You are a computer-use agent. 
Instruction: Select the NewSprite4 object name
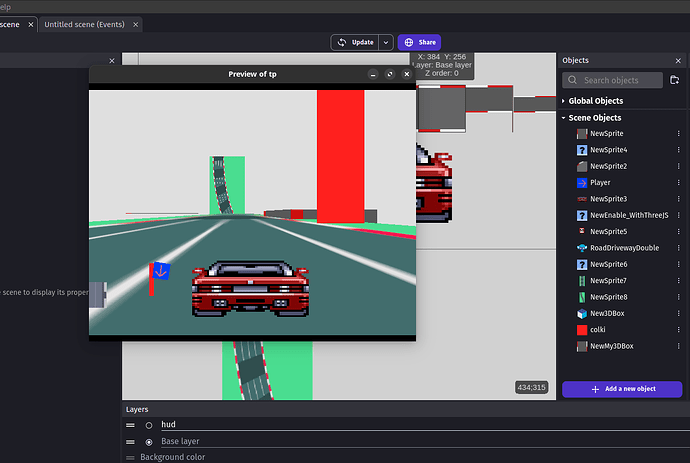[609, 150]
